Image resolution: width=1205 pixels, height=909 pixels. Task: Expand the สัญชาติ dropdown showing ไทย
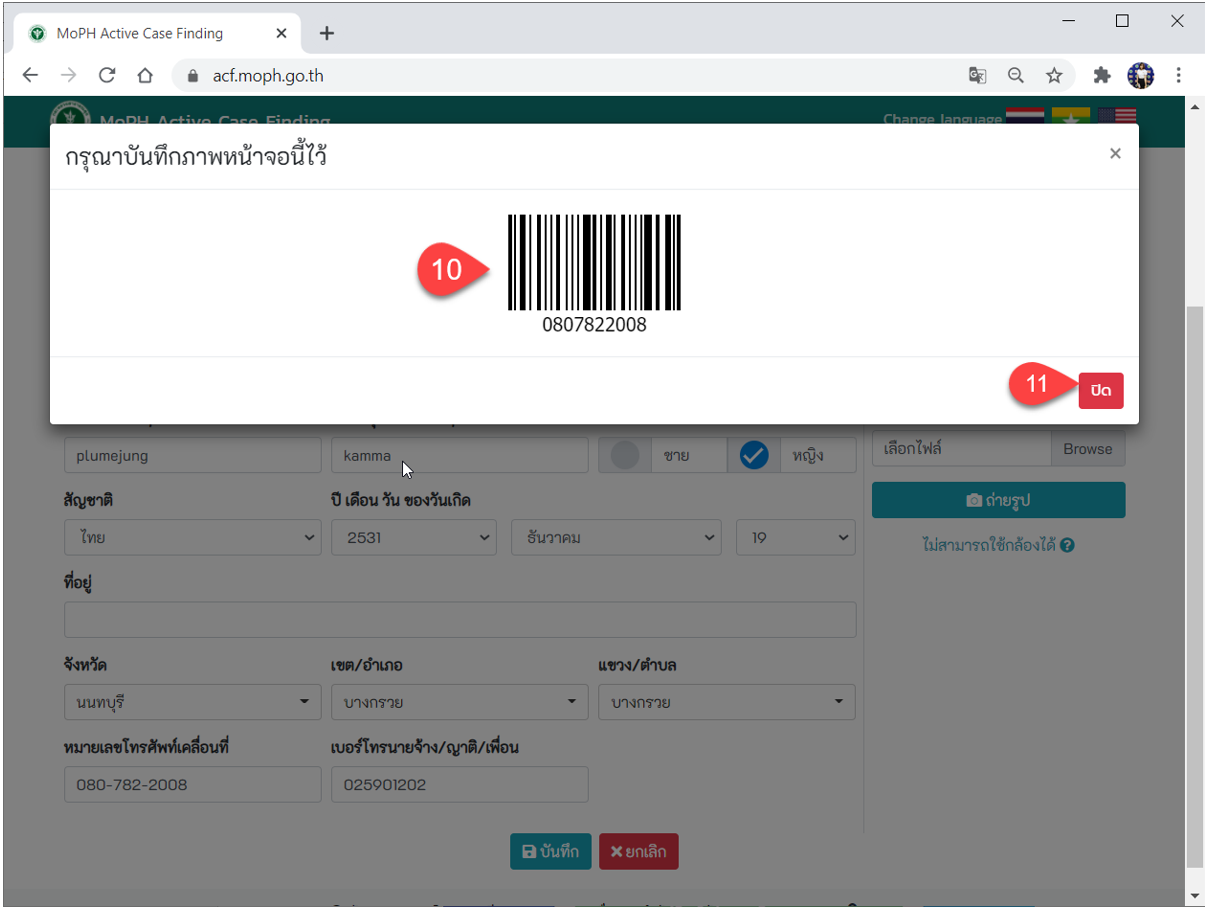(193, 537)
